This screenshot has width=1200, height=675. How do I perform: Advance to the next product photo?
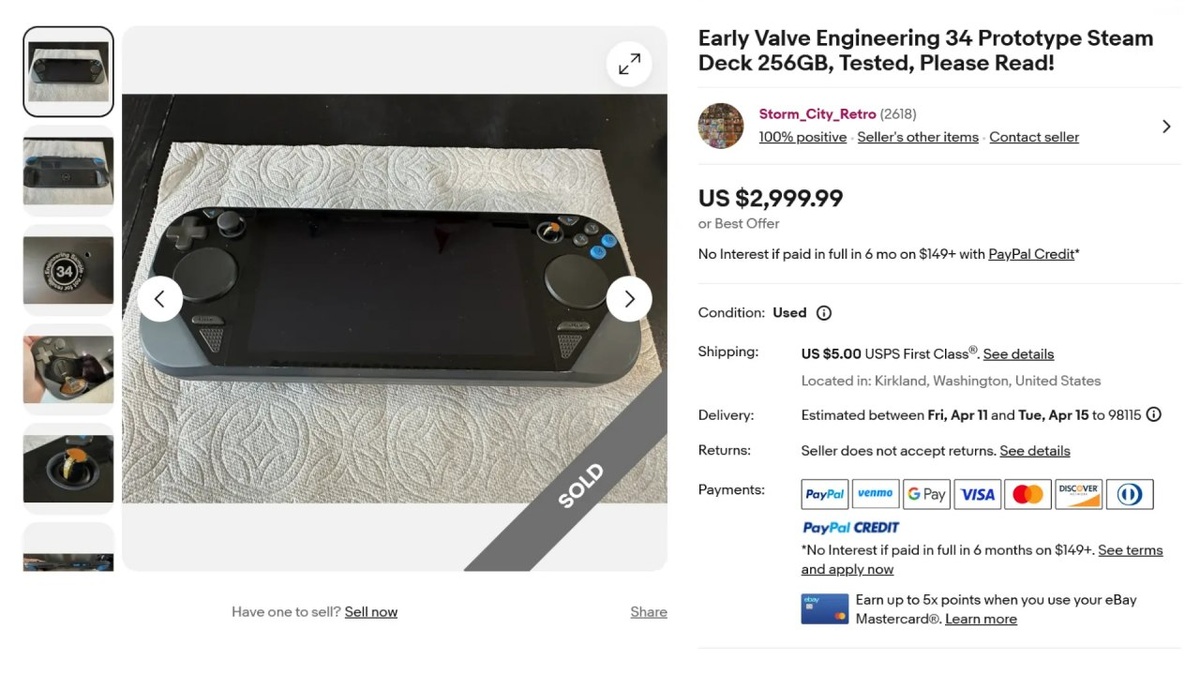pyautogui.click(x=629, y=299)
